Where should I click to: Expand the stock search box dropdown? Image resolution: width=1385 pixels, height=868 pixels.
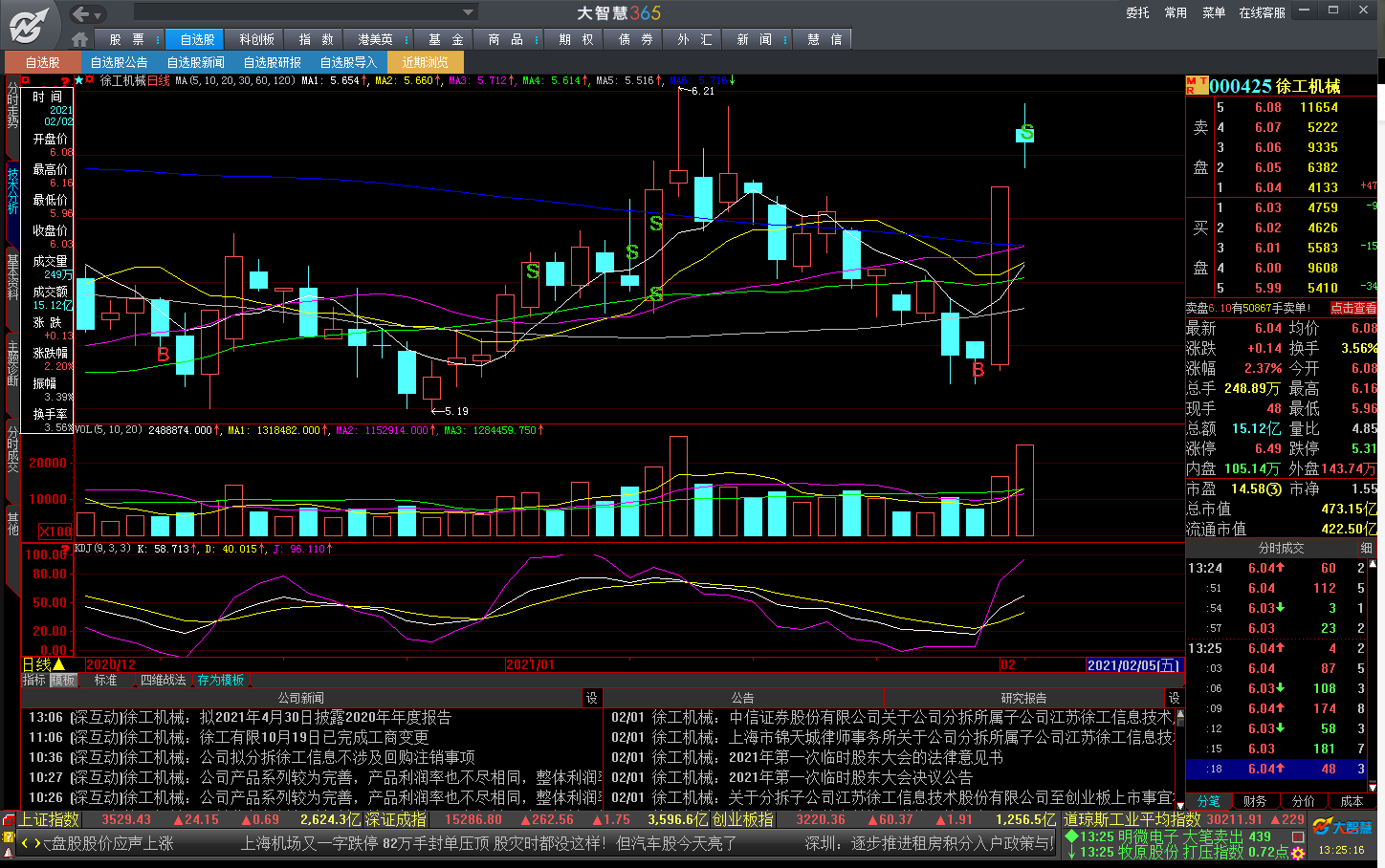(x=469, y=12)
